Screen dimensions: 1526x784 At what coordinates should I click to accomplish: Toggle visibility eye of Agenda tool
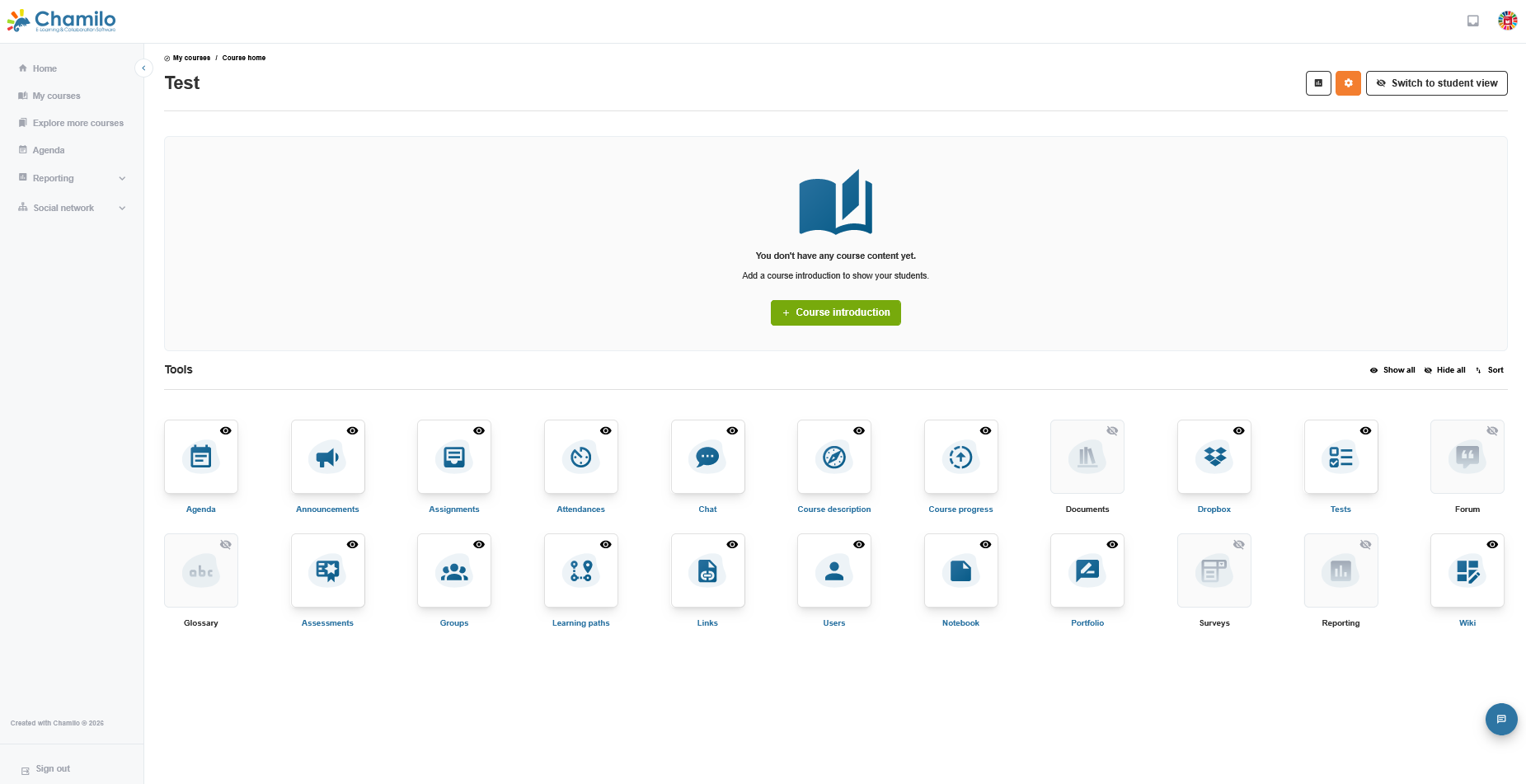point(226,430)
